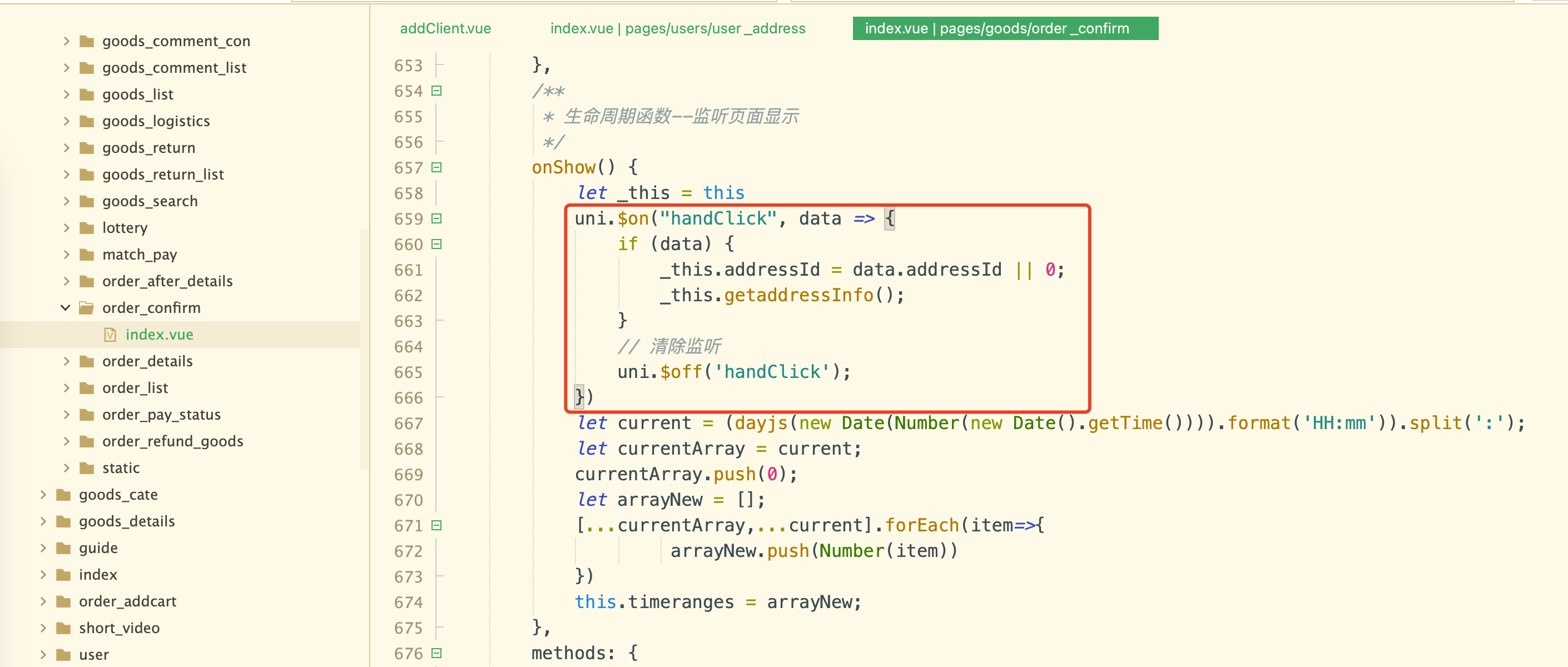Click the let arrayNew declaration

[x=669, y=500]
